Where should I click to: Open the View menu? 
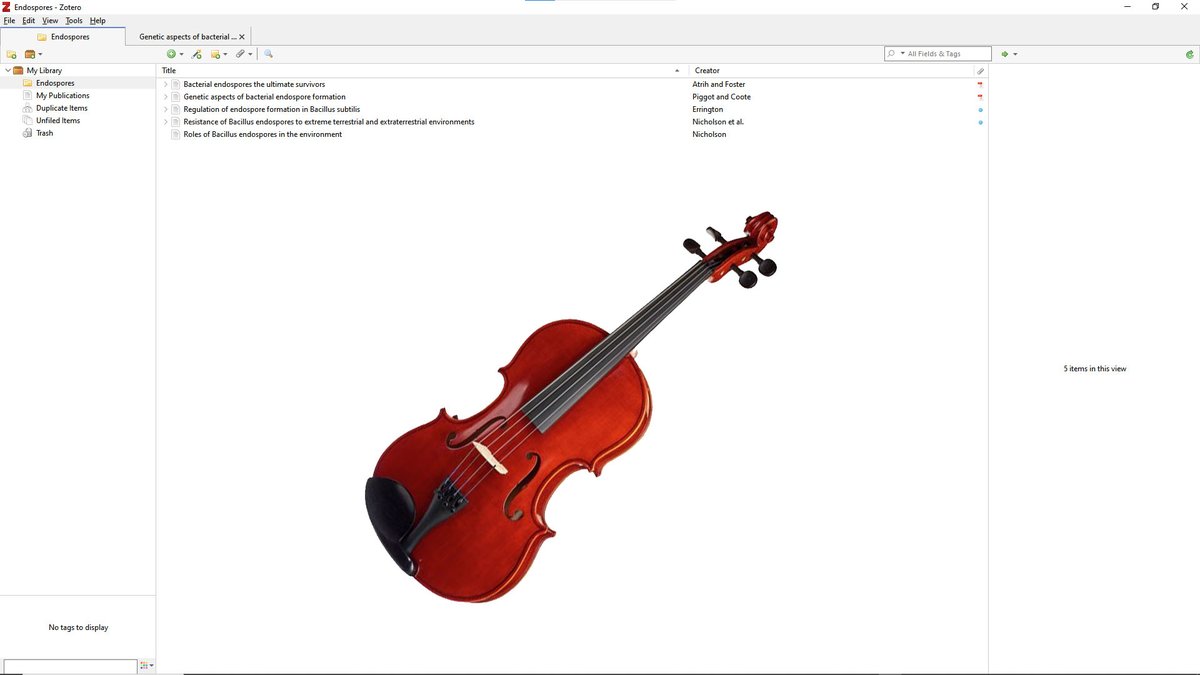[50, 20]
